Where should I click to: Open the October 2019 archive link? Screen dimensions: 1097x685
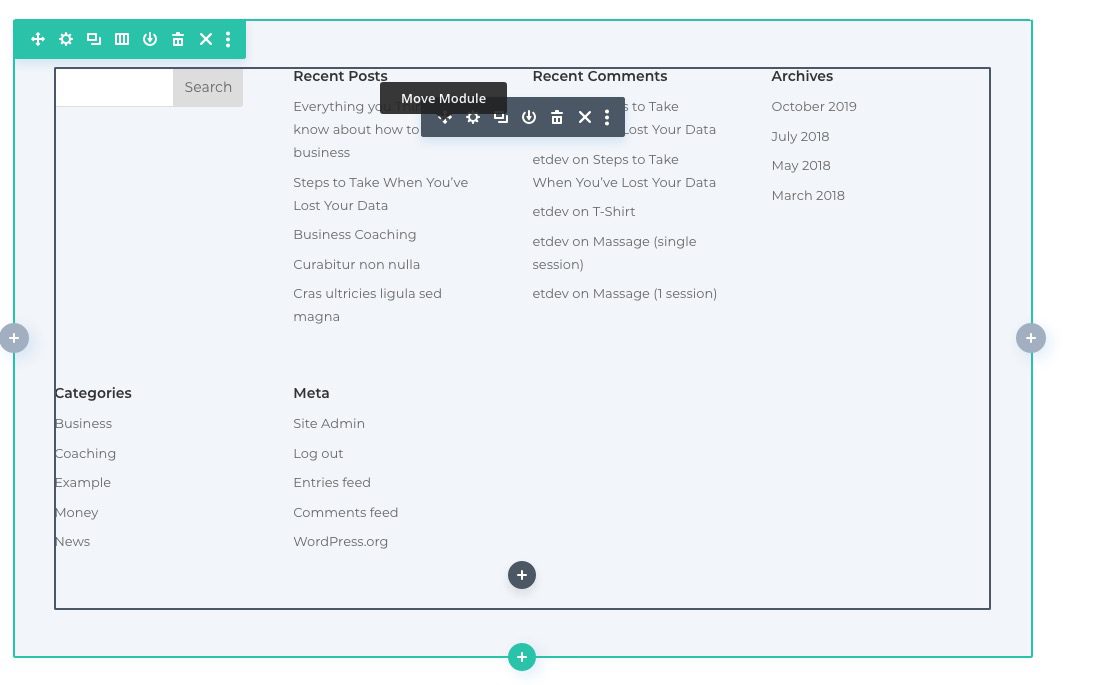(x=813, y=106)
